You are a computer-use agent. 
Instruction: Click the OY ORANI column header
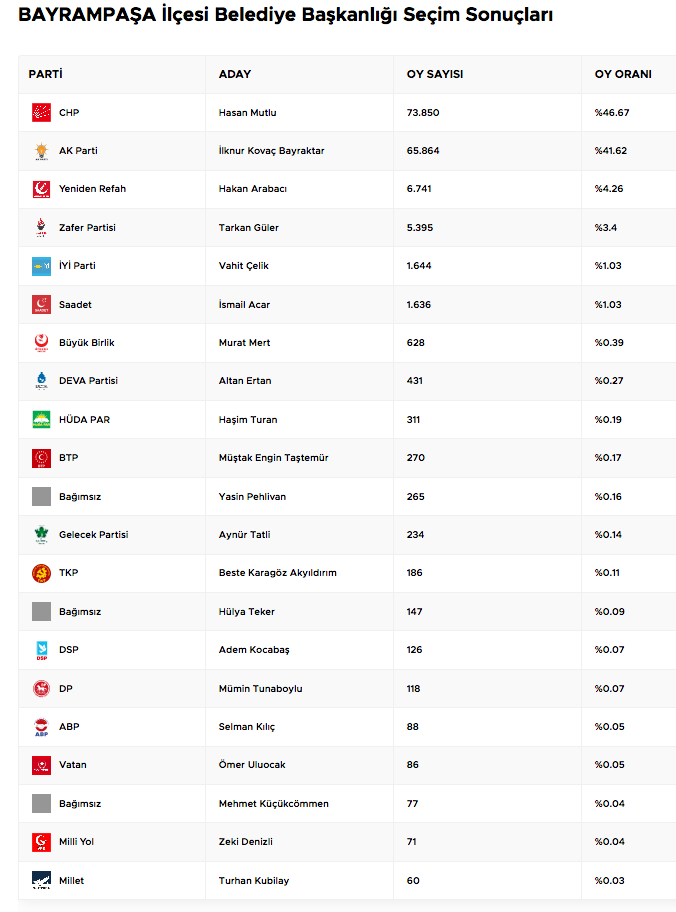(623, 74)
